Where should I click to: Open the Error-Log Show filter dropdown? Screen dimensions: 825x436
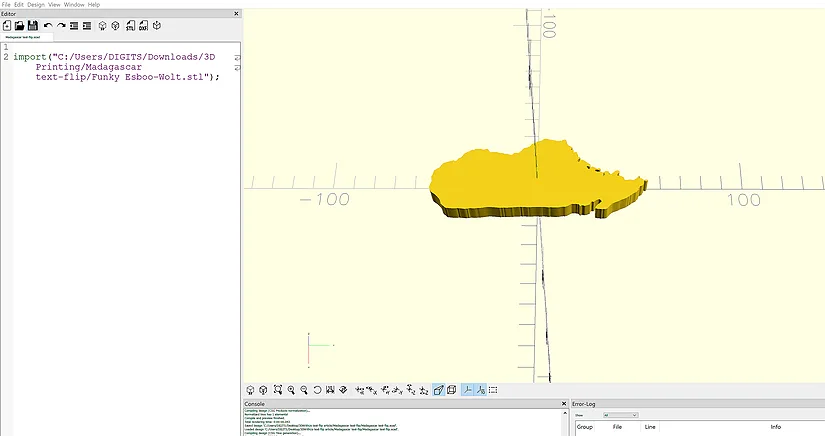[x=620, y=415]
